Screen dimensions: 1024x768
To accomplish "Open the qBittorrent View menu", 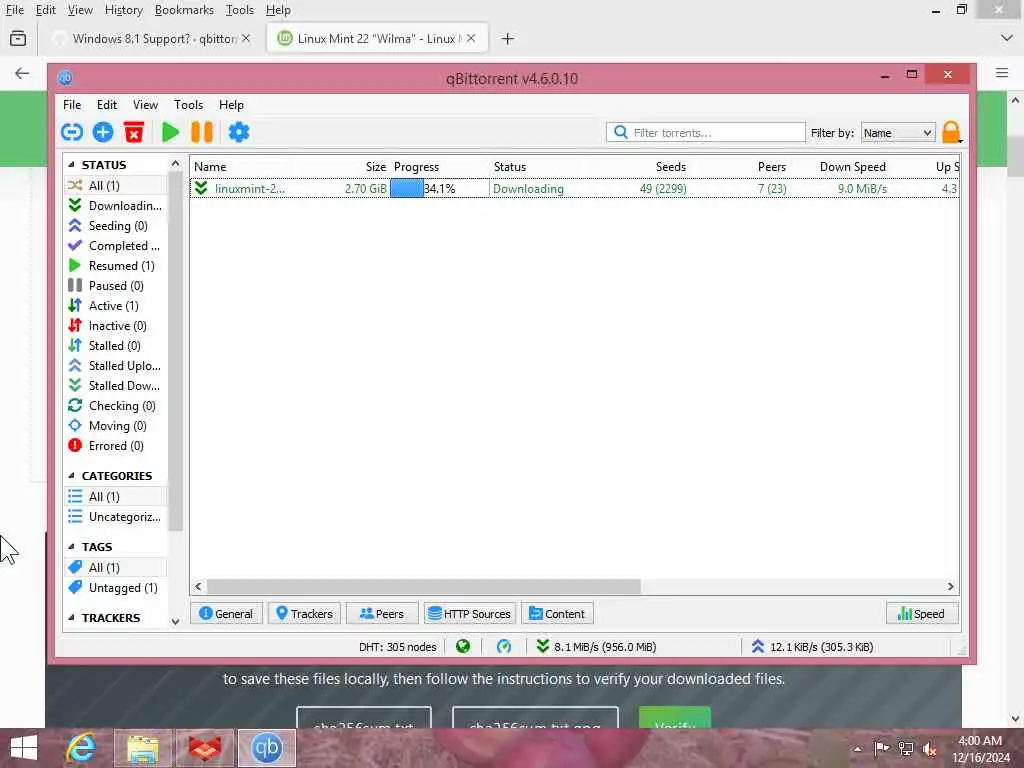I will (145, 105).
